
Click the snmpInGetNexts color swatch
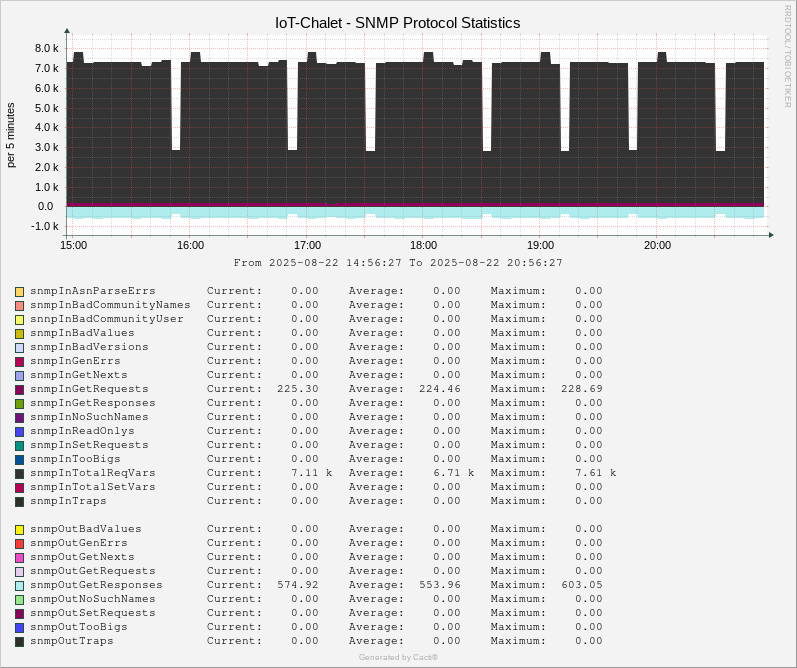tap(19, 376)
